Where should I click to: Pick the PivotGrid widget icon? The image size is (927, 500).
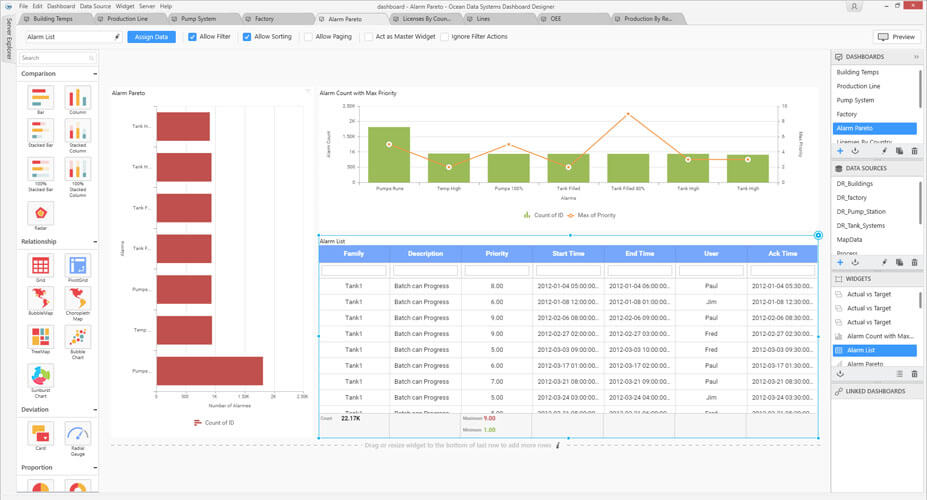click(x=77, y=266)
